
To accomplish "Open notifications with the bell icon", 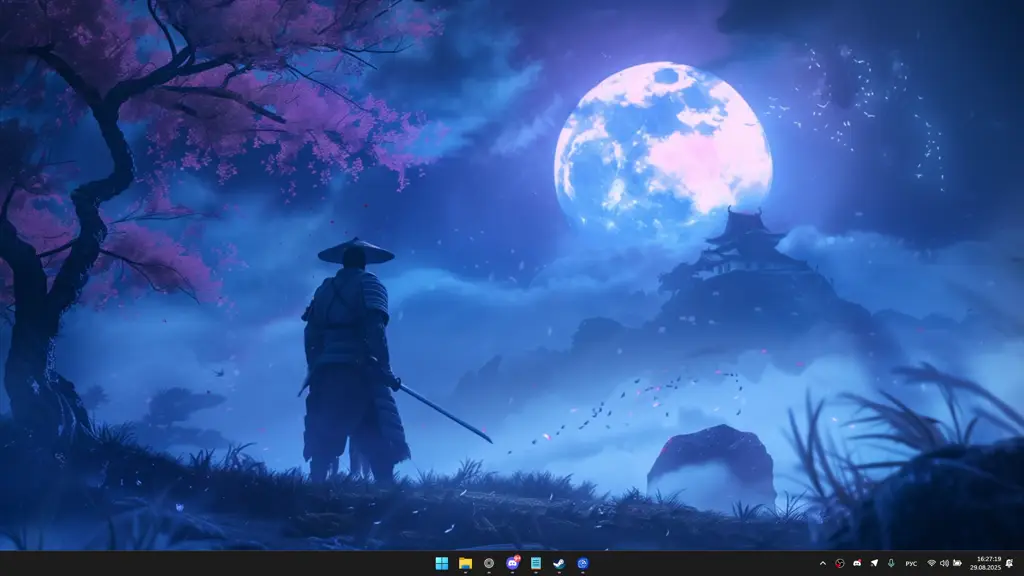I will click(1010, 563).
